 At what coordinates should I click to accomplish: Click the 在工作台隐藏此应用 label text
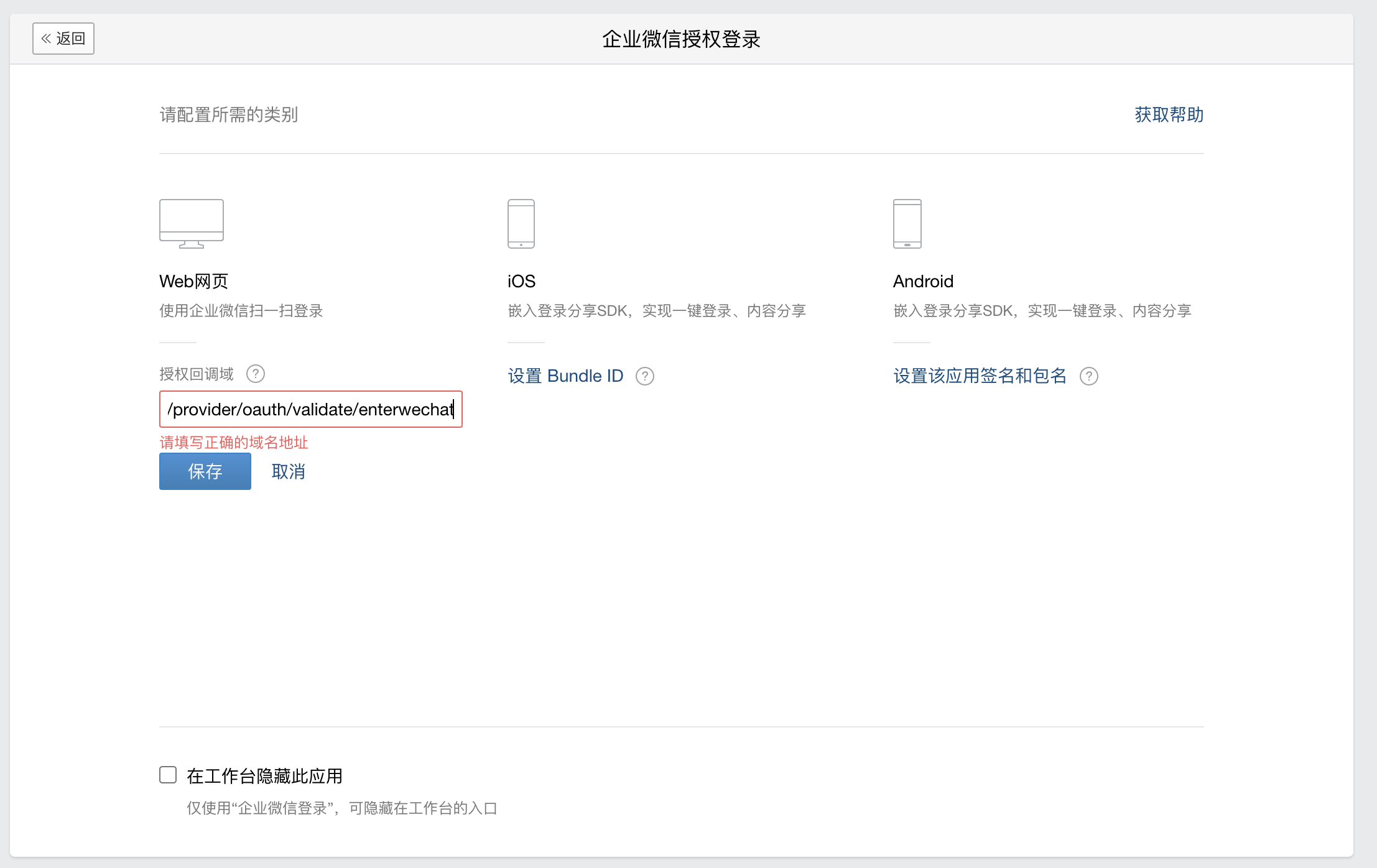click(265, 776)
